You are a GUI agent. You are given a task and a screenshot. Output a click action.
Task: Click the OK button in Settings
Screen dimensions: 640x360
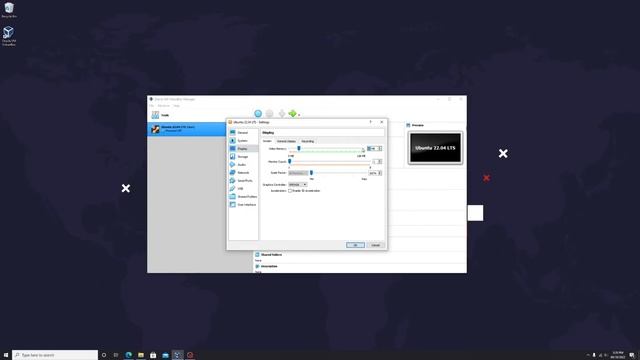click(355, 245)
